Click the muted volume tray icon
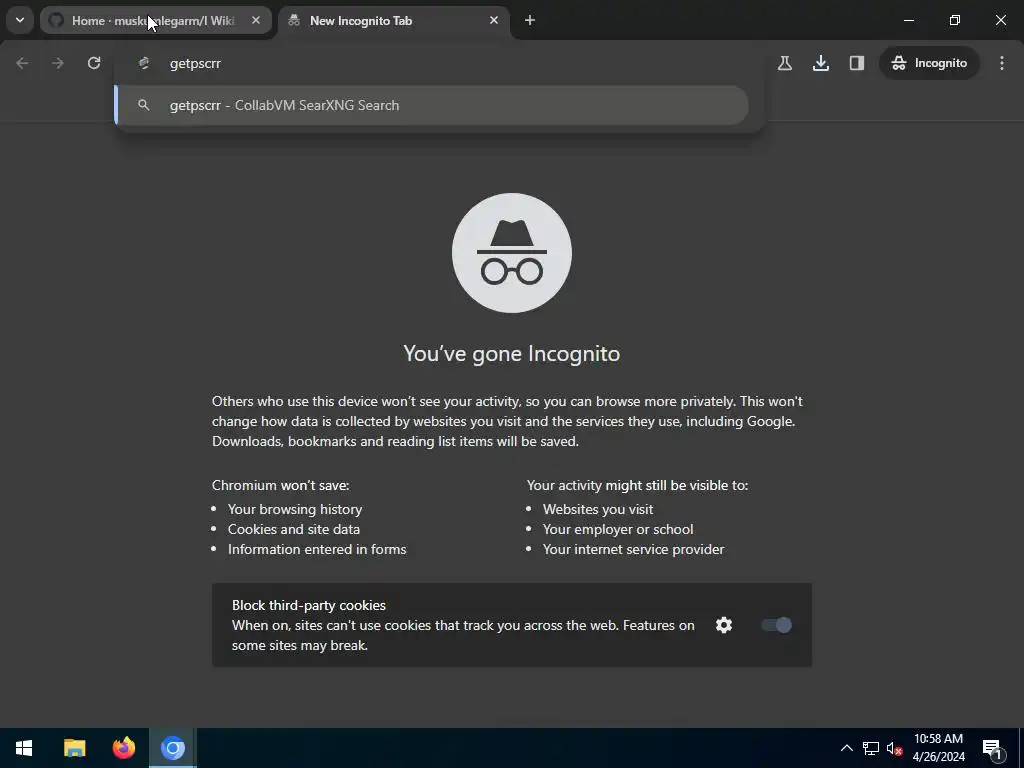 click(x=894, y=748)
